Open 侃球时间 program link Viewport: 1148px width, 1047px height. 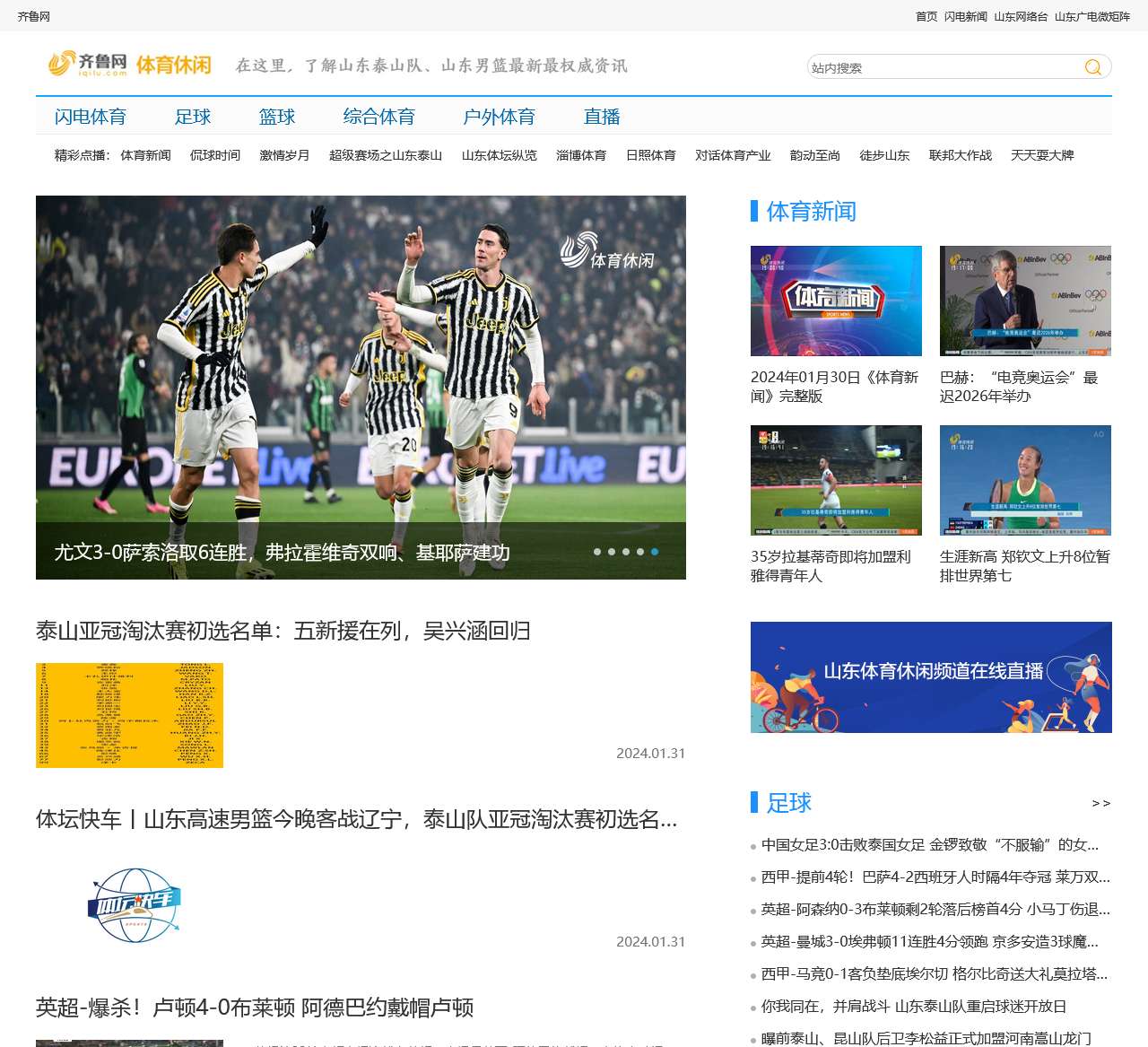click(215, 155)
